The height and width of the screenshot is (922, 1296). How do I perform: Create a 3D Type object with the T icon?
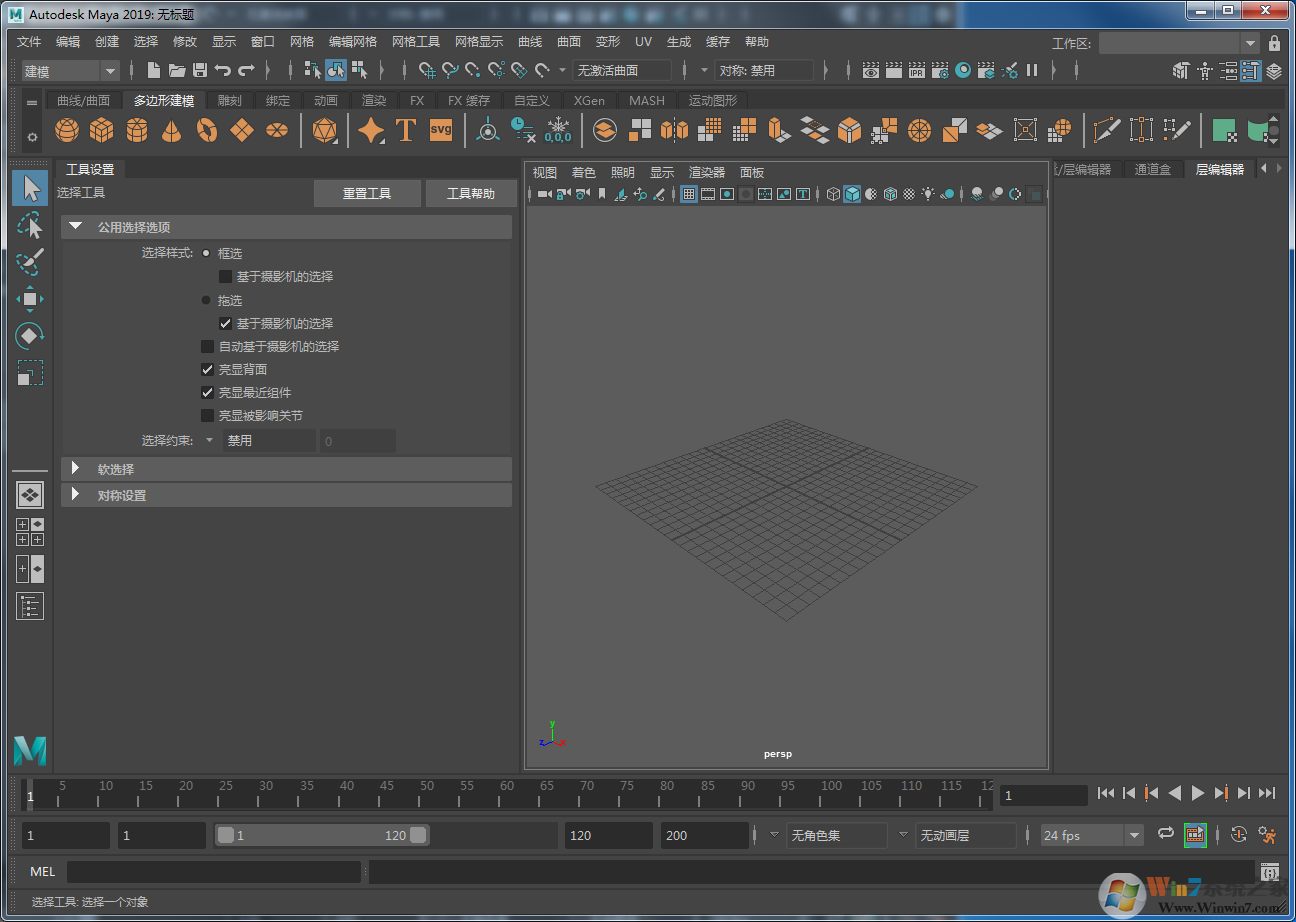coord(406,130)
